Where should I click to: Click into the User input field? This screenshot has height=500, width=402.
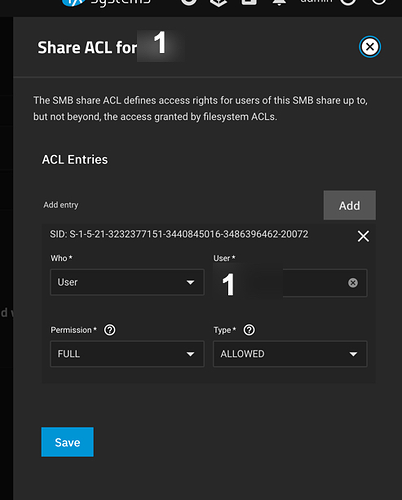pyautogui.click(x=290, y=283)
